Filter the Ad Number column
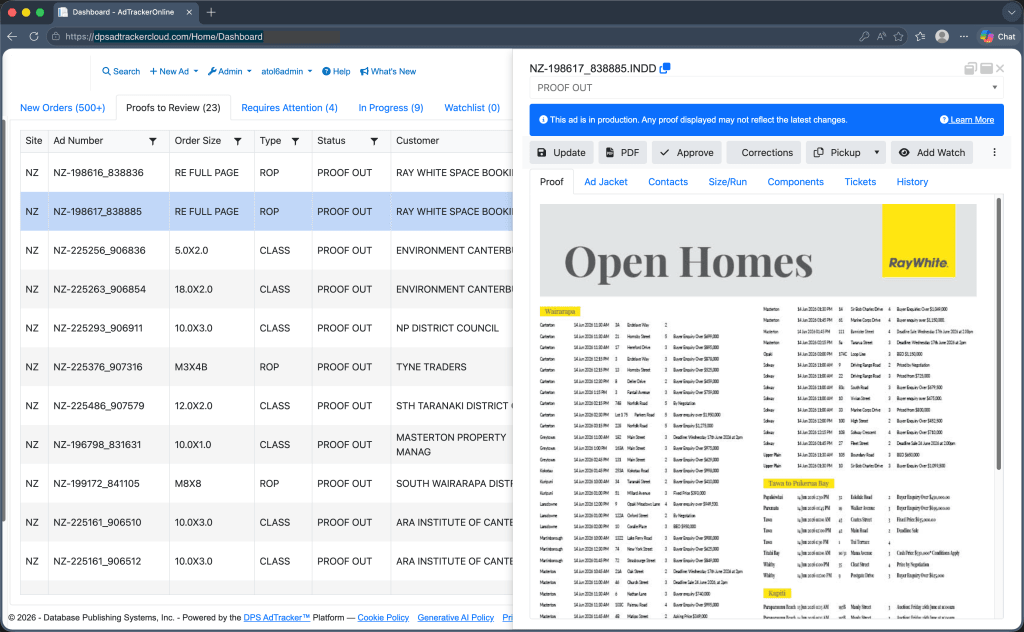 pos(153,141)
